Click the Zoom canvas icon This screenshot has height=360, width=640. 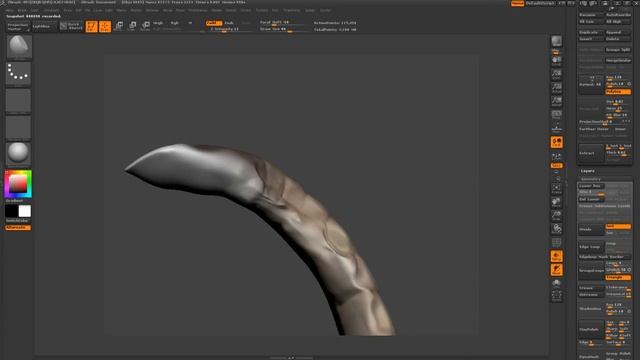[x=557, y=75]
